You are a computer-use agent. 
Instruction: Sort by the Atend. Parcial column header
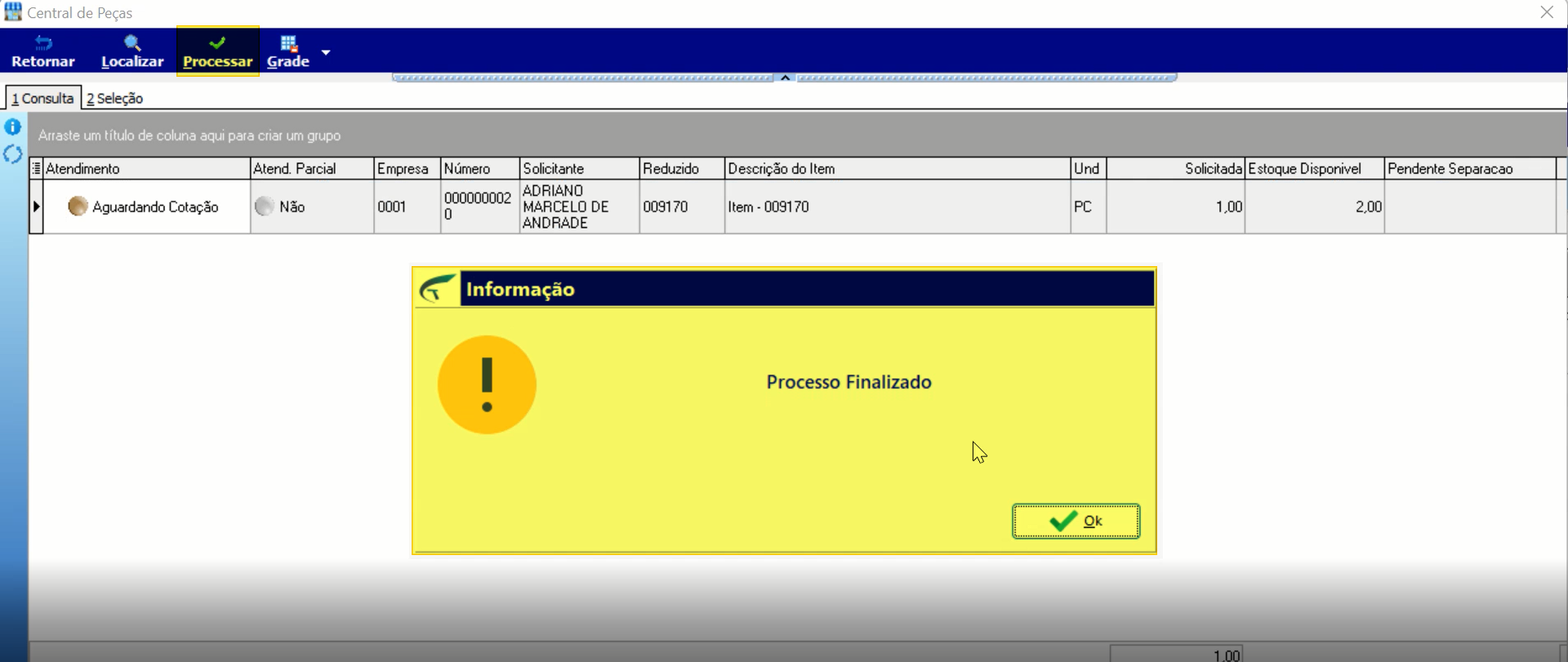pos(312,168)
